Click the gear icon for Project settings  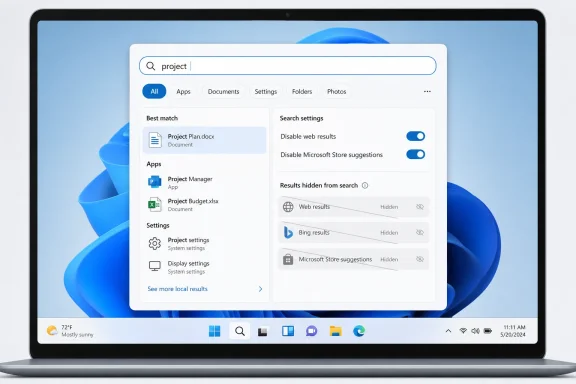click(x=155, y=243)
